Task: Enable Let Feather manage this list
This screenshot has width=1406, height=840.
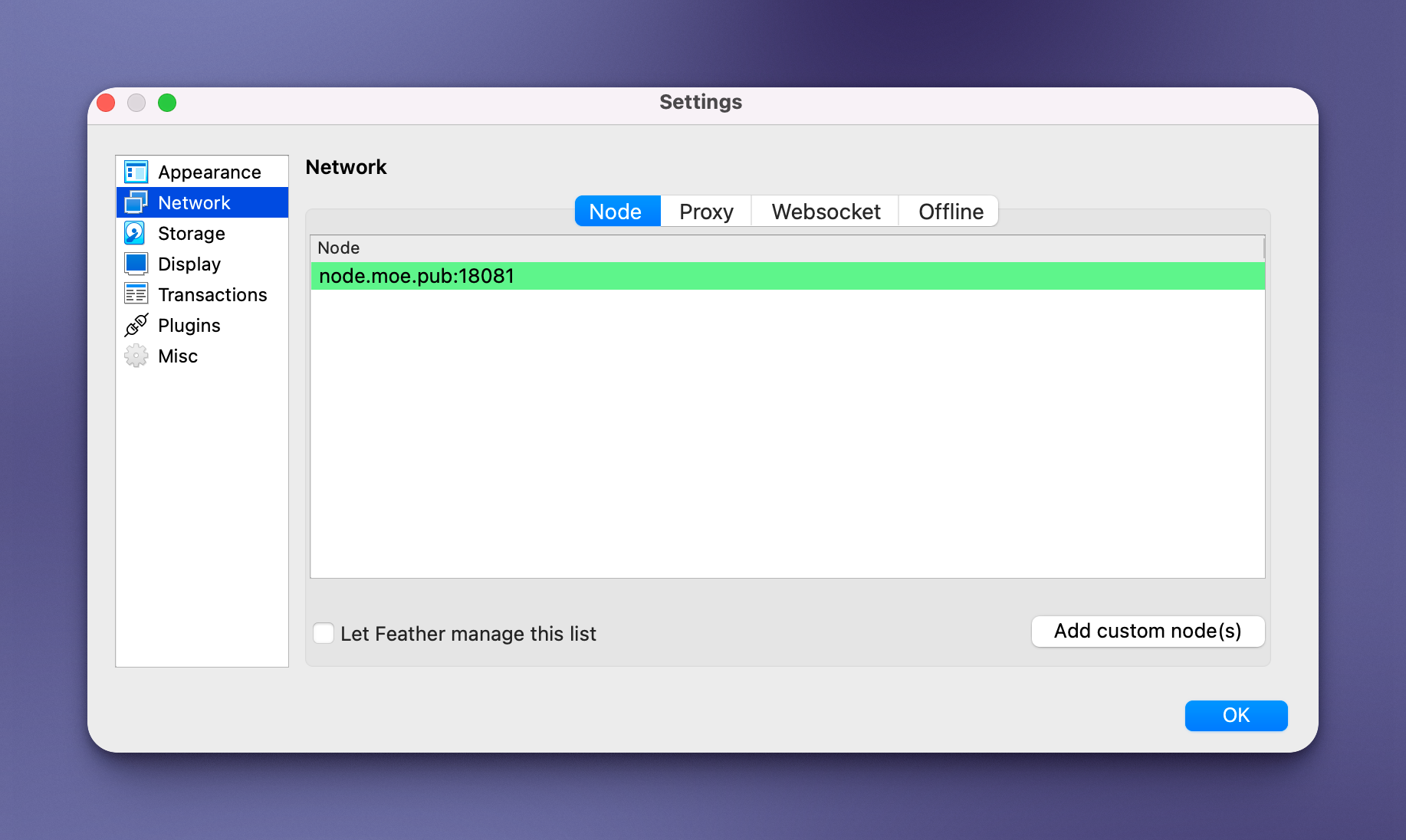Action: [324, 633]
